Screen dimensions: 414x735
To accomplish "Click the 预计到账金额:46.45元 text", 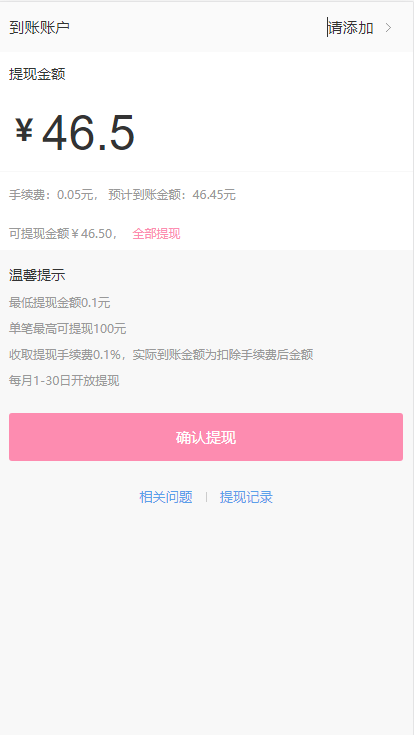I will click(172, 195).
